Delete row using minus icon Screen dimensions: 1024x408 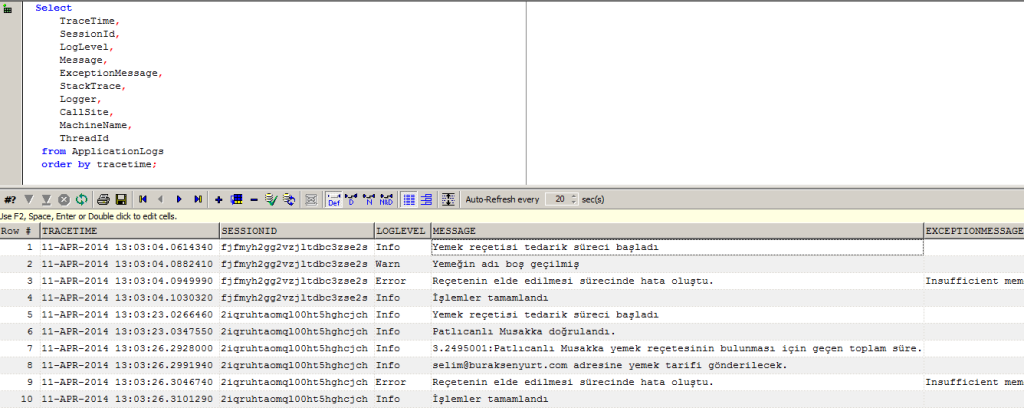pyautogui.click(x=254, y=199)
